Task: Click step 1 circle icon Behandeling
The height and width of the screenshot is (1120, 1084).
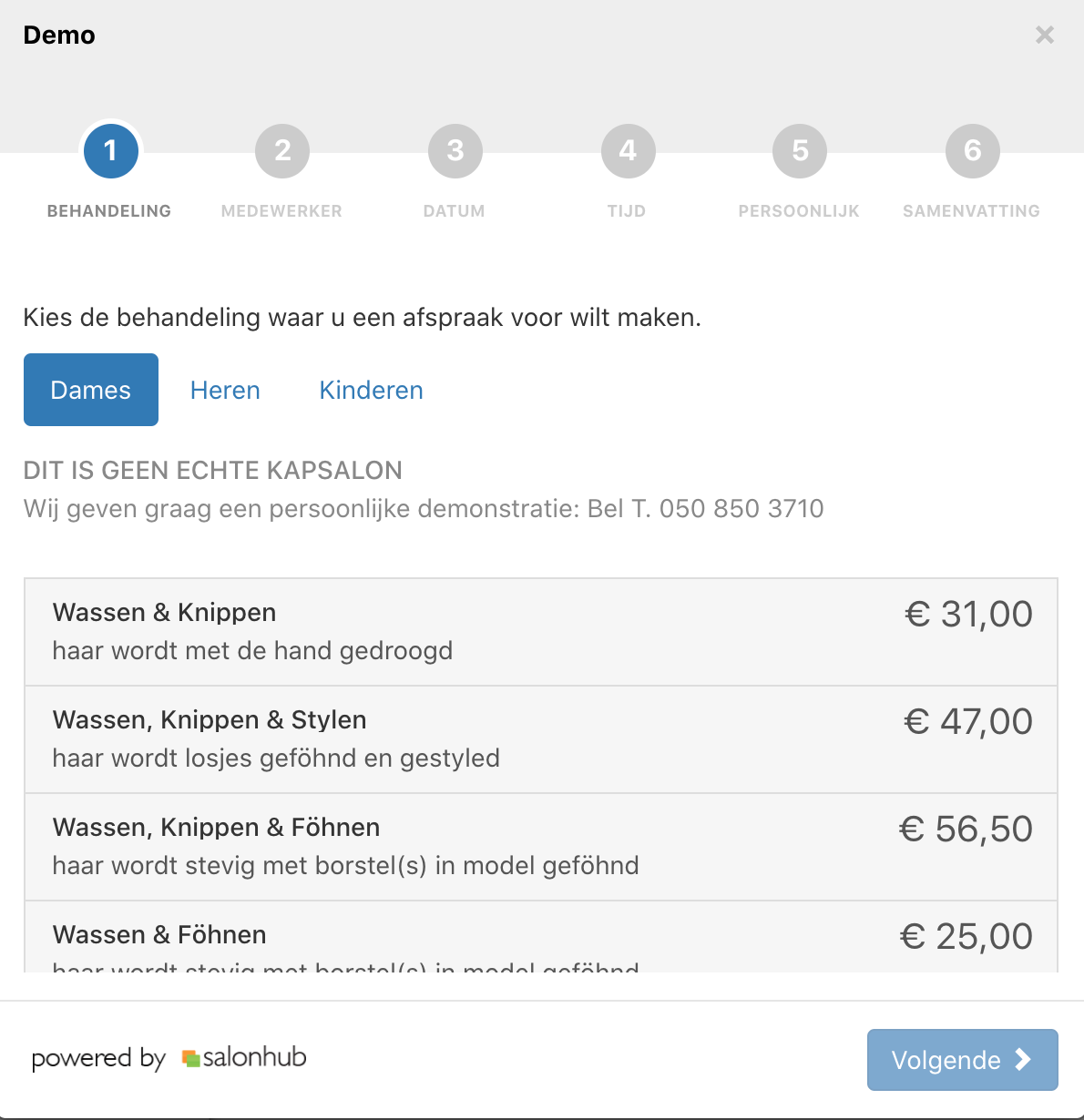Action: point(110,151)
